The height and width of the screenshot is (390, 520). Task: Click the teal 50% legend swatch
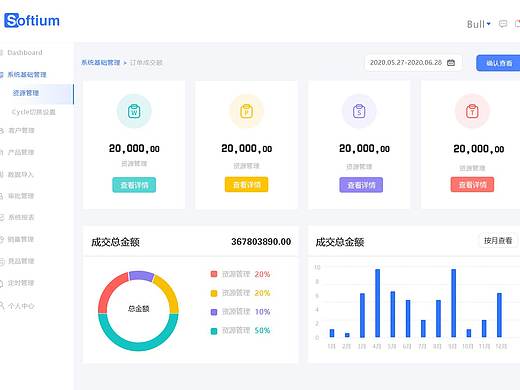click(x=214, y=331)
